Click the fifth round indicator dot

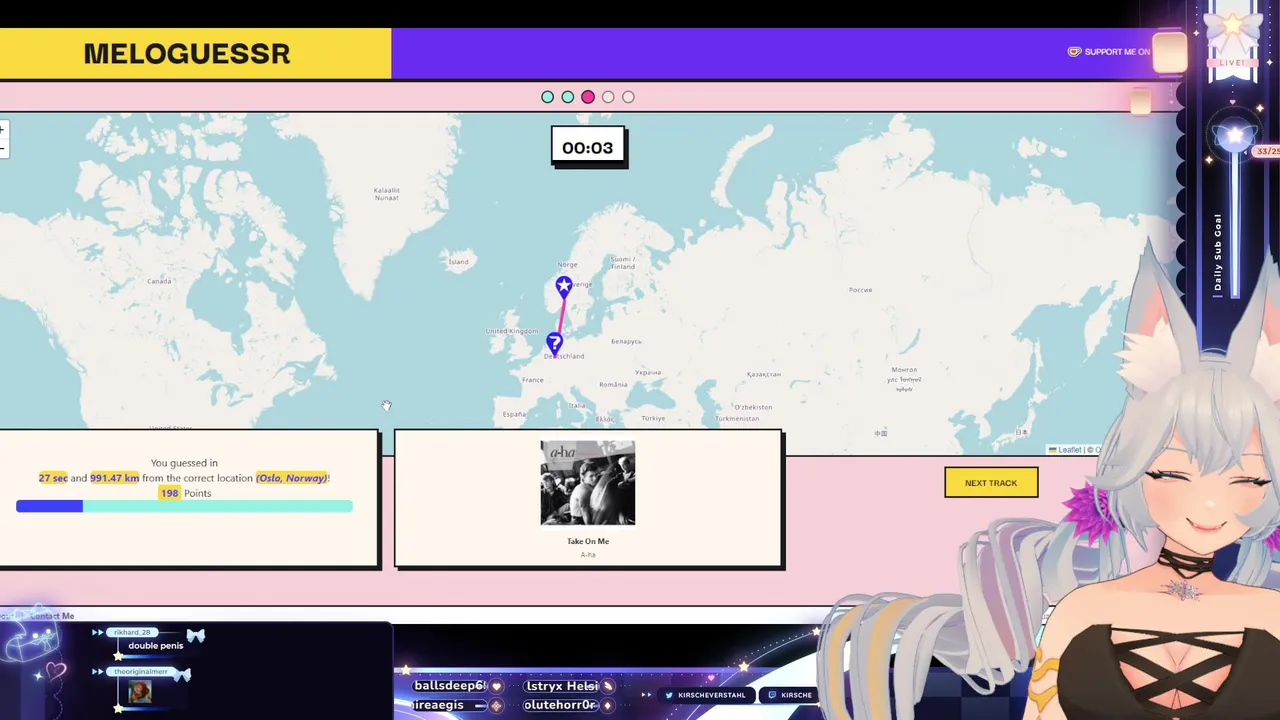628,97
